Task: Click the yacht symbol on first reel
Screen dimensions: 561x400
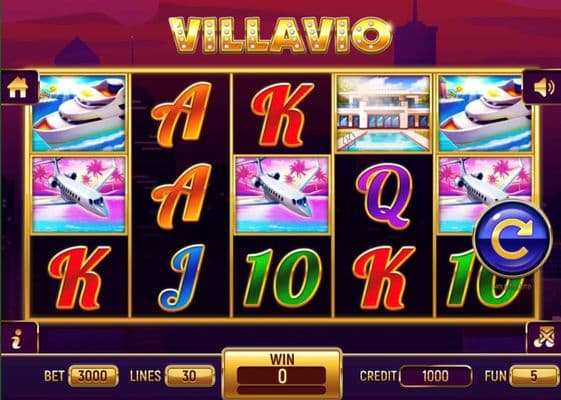Action: (x=79, y=113)
